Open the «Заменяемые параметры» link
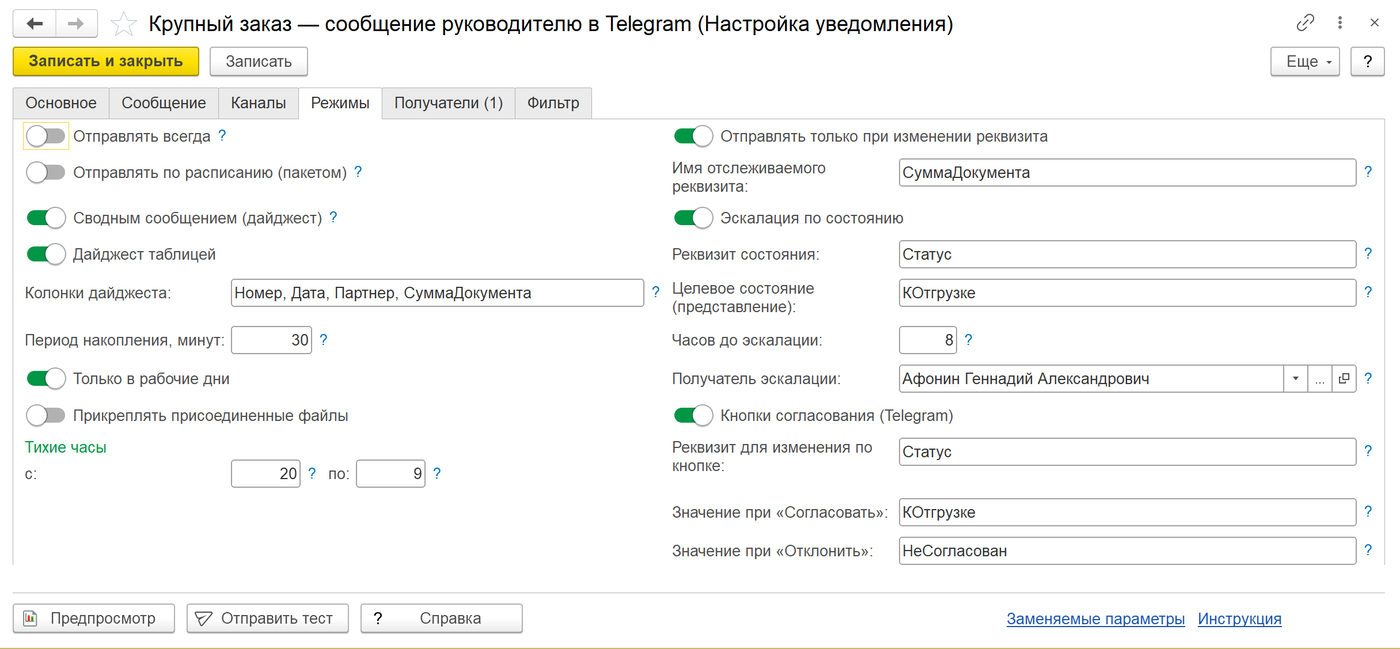1400x649 pixels. (1096, 619)
